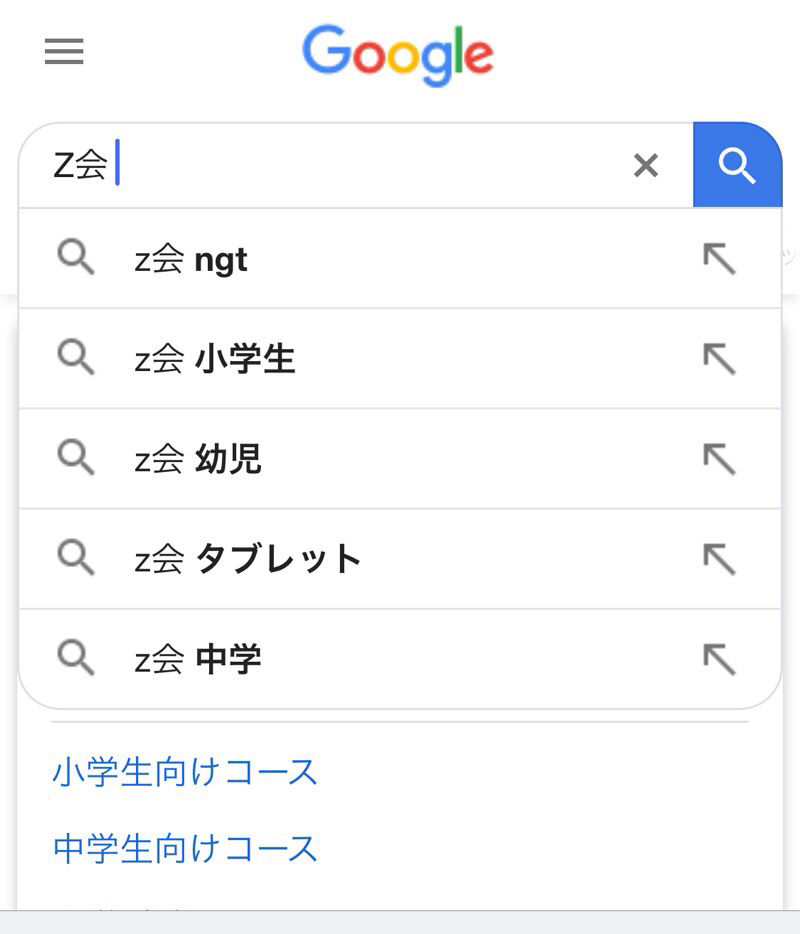Select suggestion "z会 幼児"
Viewport: 800px width, 934px height.
[x=400, y=459]
